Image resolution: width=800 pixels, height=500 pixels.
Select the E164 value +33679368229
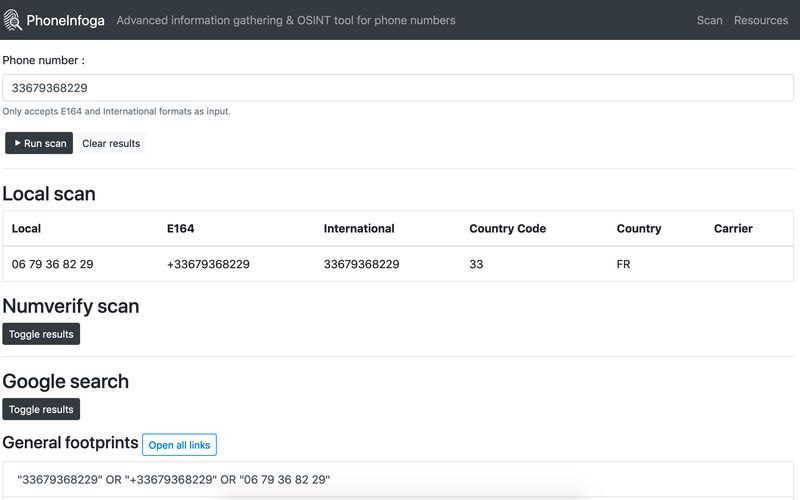(x=208, y=265)
